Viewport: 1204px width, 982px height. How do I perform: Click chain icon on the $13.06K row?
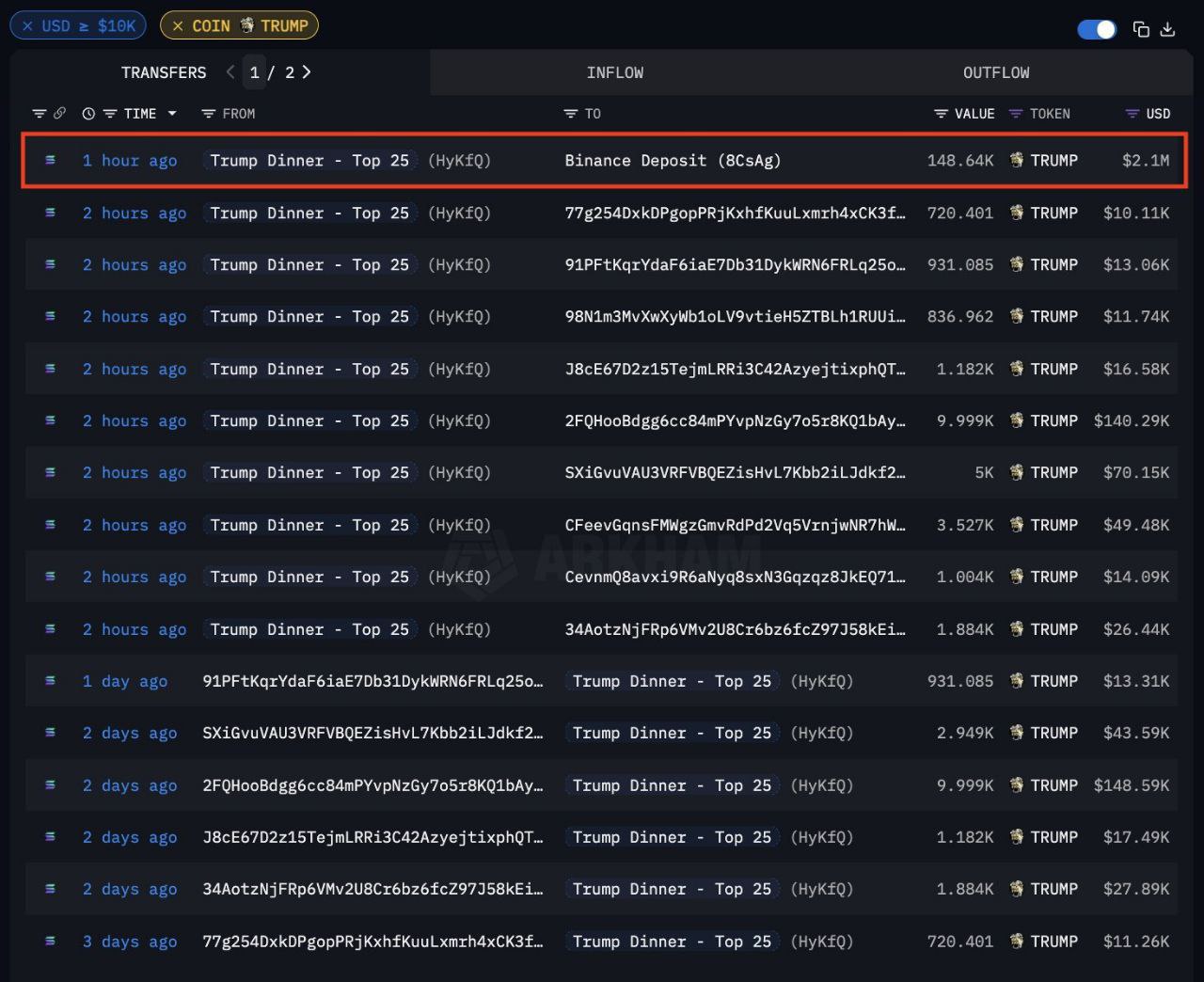tap(50, 264)
